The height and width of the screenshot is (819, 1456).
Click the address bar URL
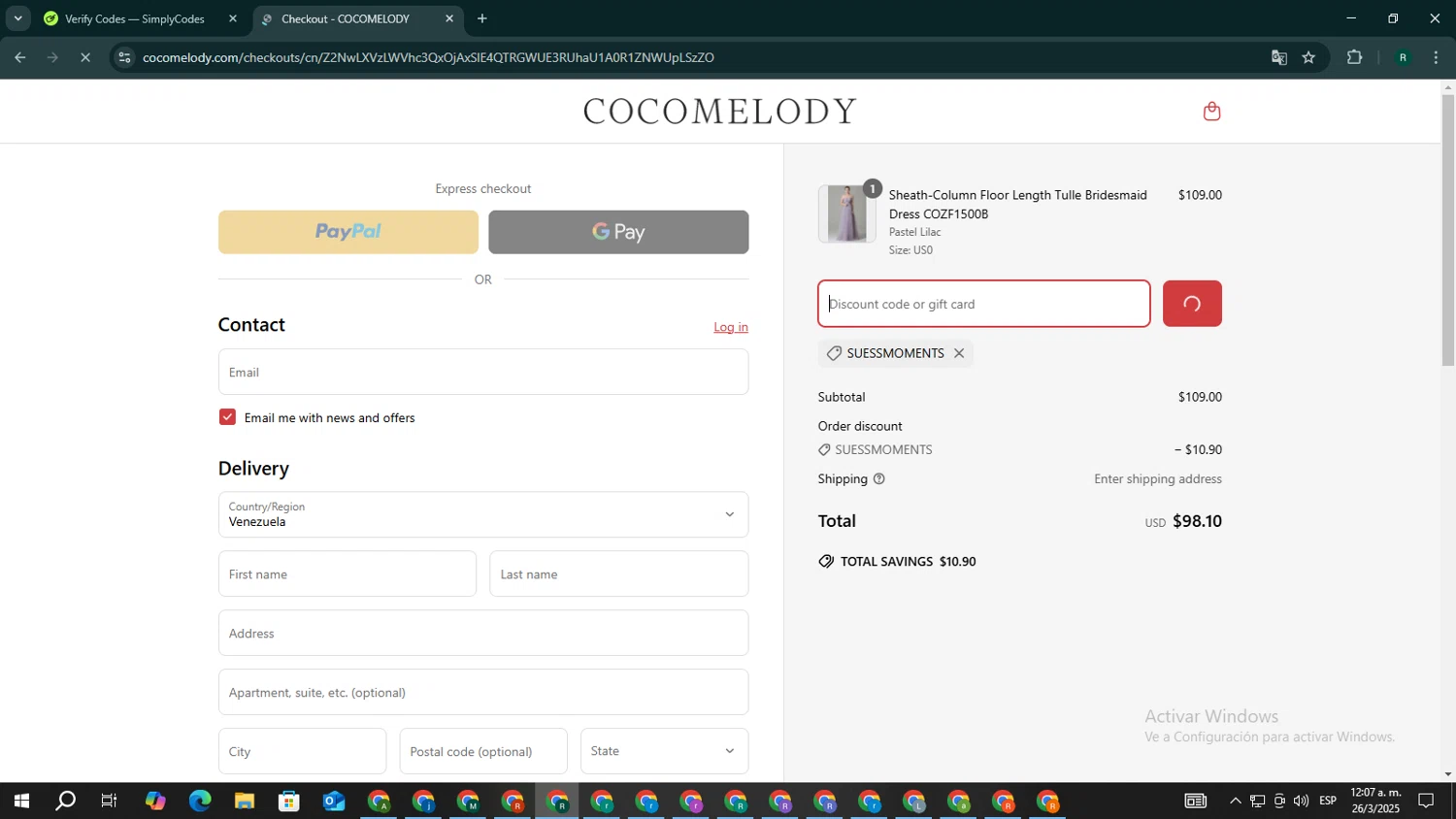(x=428, y=57)
